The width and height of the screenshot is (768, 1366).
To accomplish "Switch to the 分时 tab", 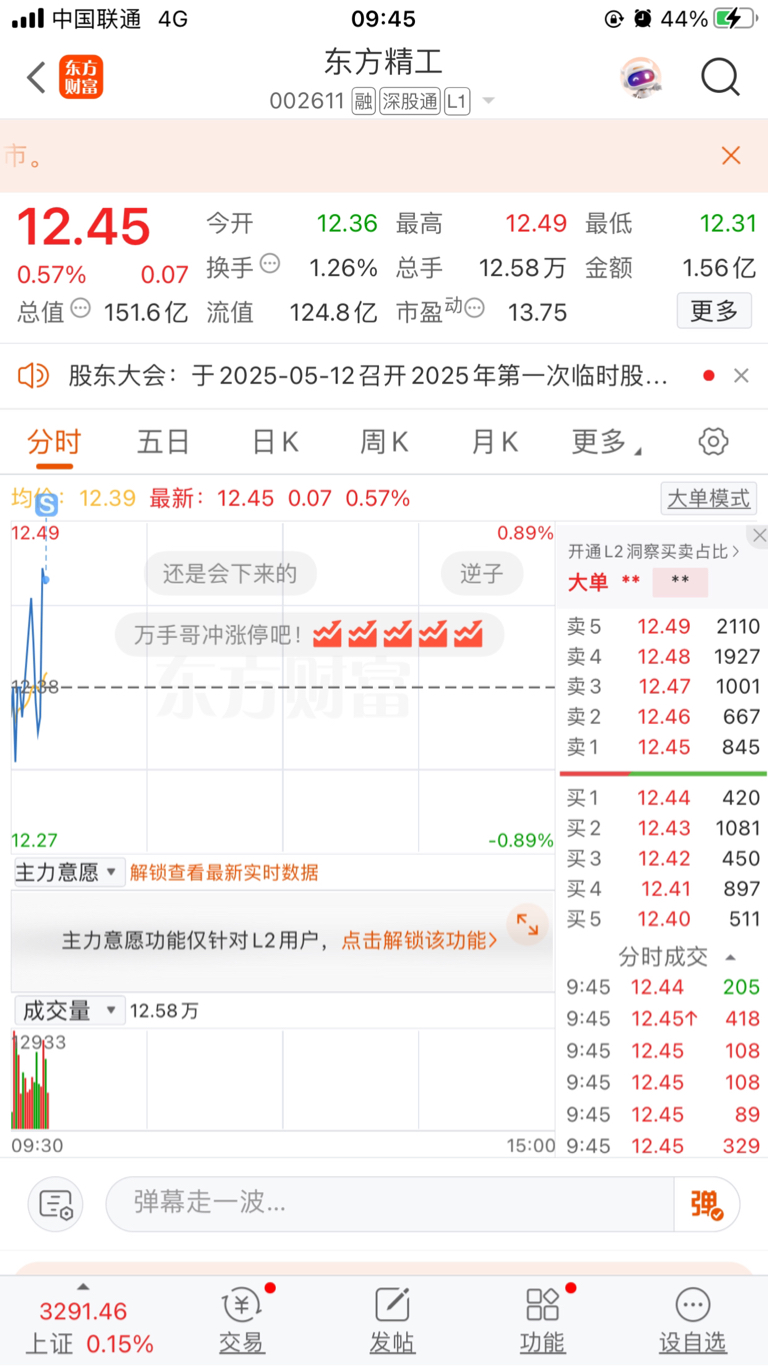I will pyautogui.click(x=54, y=442).
